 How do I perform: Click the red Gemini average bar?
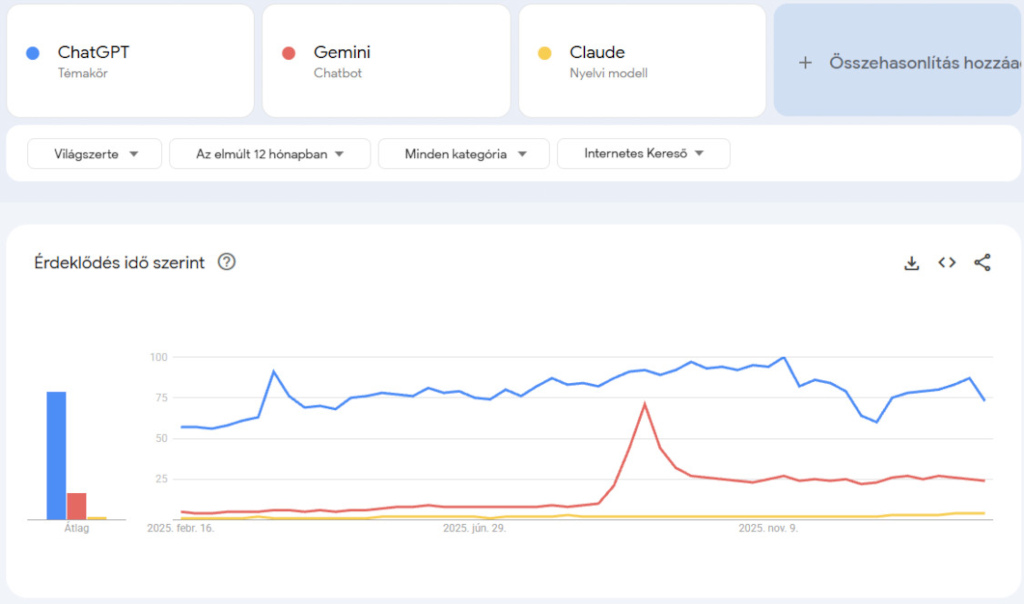77,506
